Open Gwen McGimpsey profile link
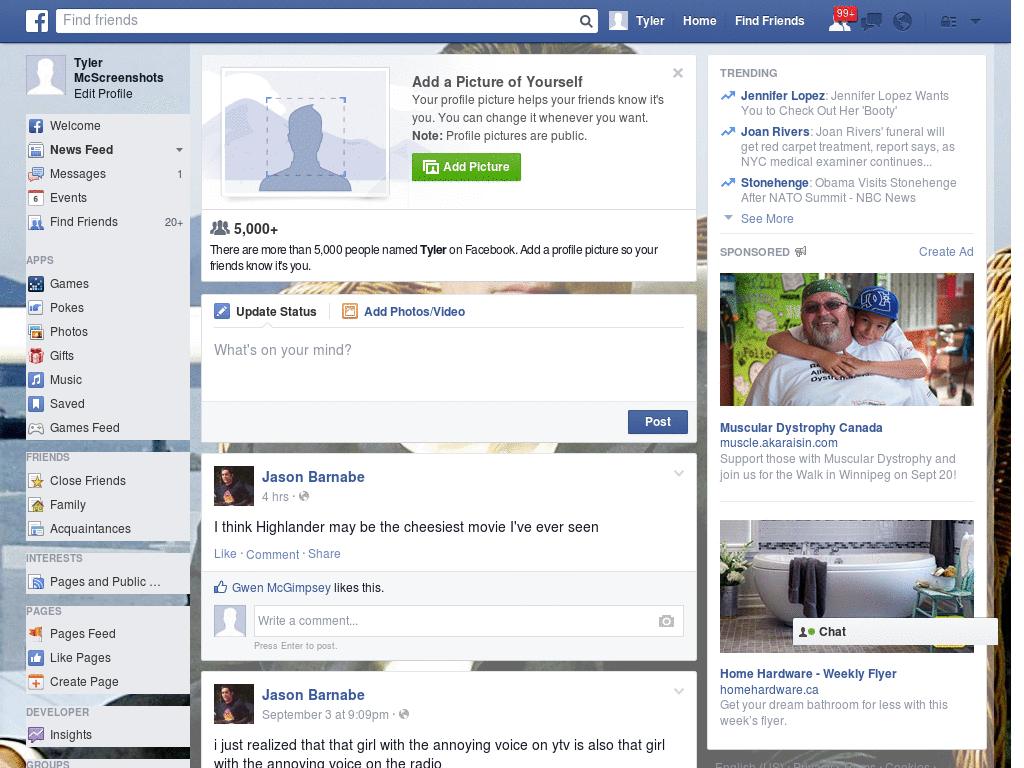Screen dimensions: 1024x768 [x=281, y=588]
